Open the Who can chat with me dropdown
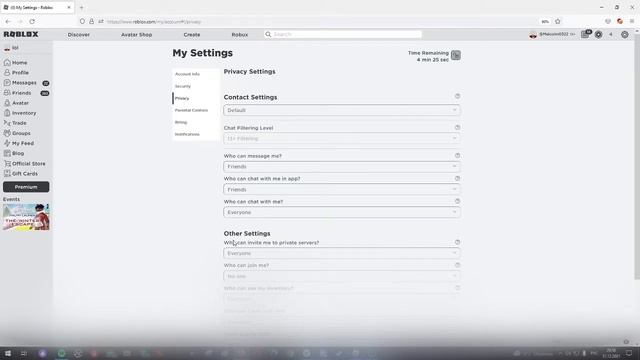This screenshot has height=360, width=640. pyautogui.click(x=342, y=212)
